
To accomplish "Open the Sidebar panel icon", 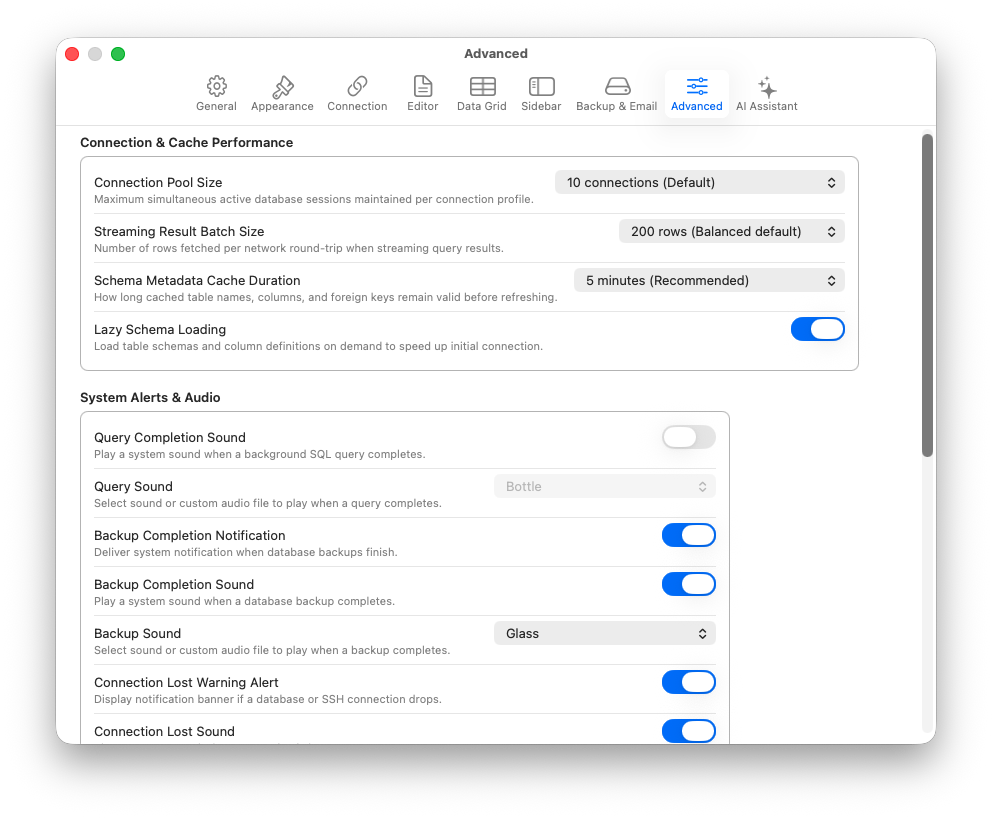I will pyautogui.click(x=542, y=86).
